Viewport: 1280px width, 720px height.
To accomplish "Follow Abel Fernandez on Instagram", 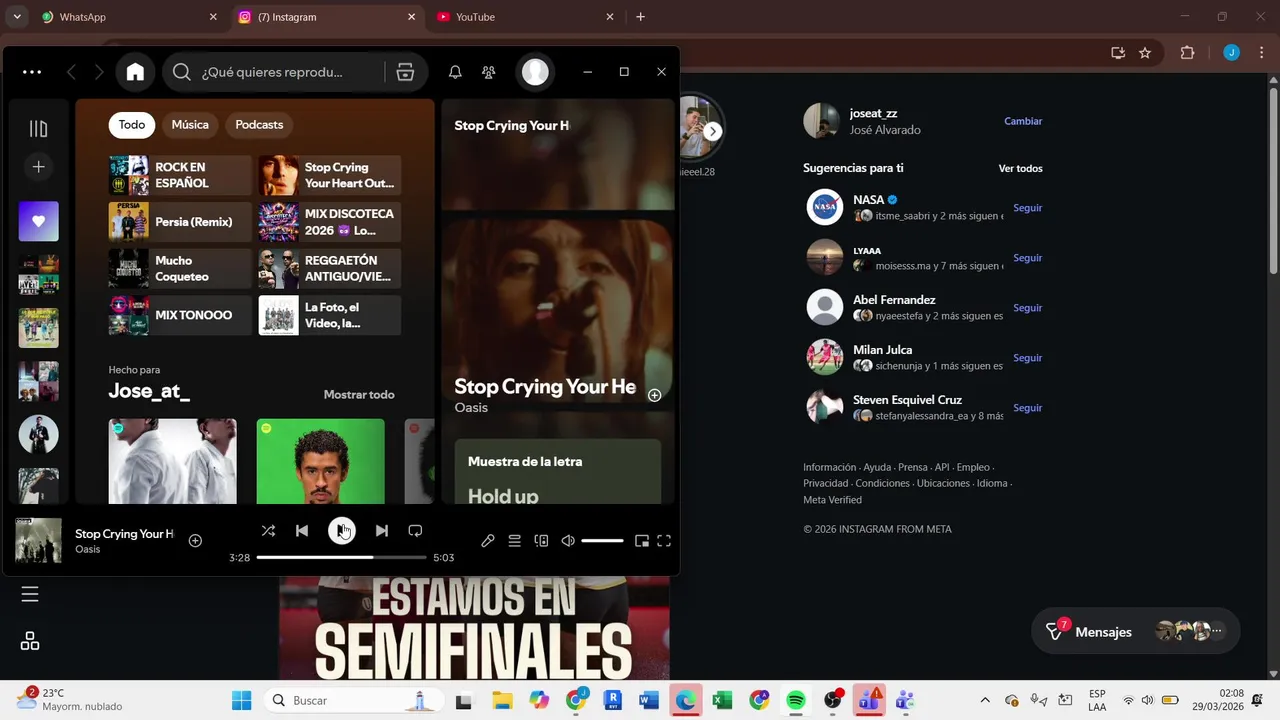I will coord(1027,308).
